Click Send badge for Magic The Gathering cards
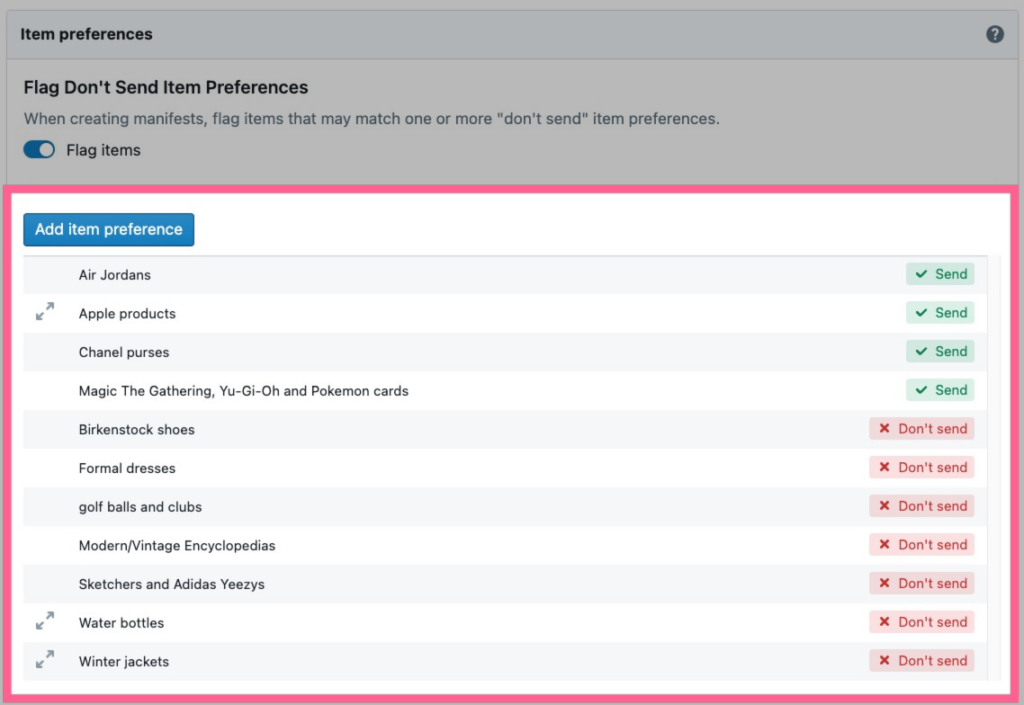Viewport: 1024px width, 705px height. tap(940, 390)
